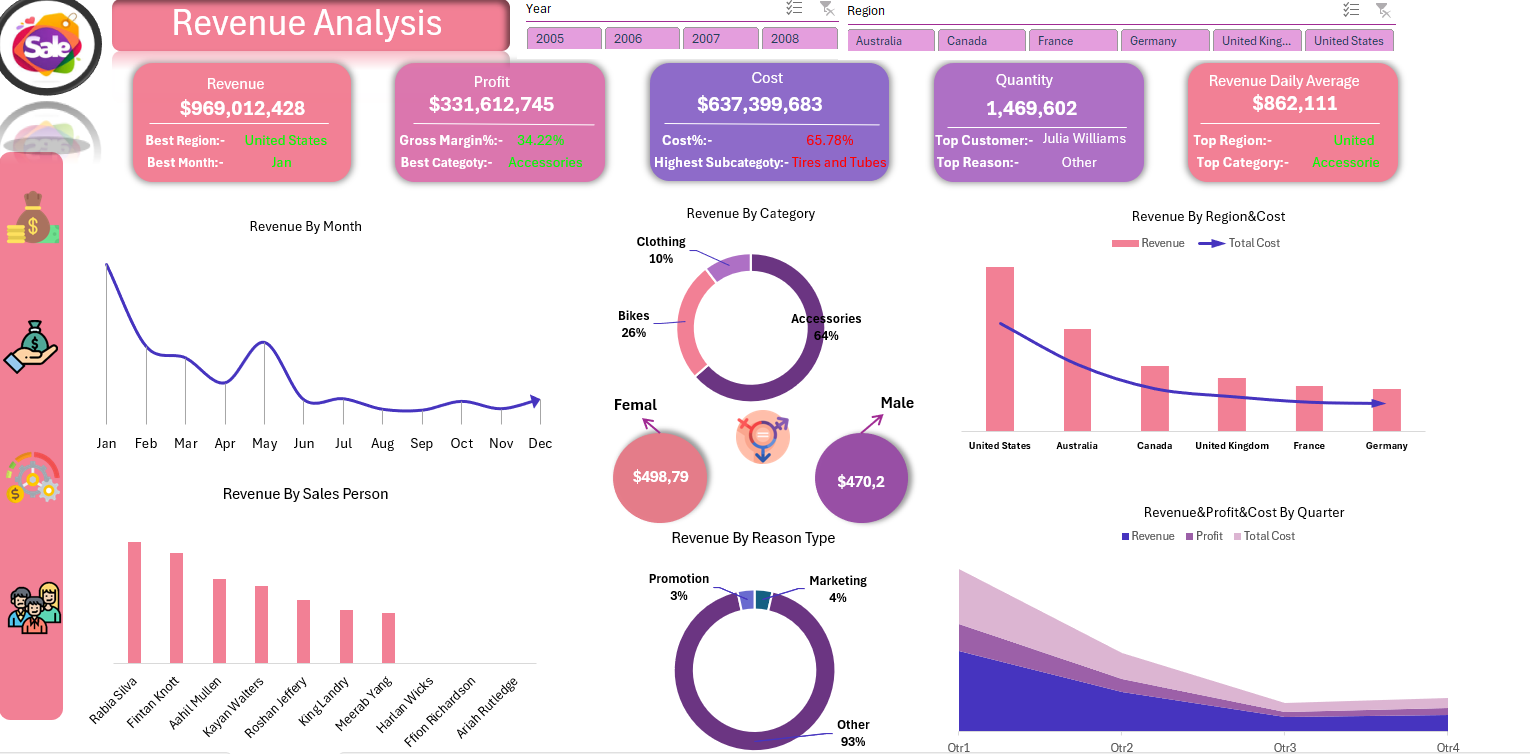This screenshot has width=1530, height=754.
Task: Click the gender symbol icon
Action: 762,436
